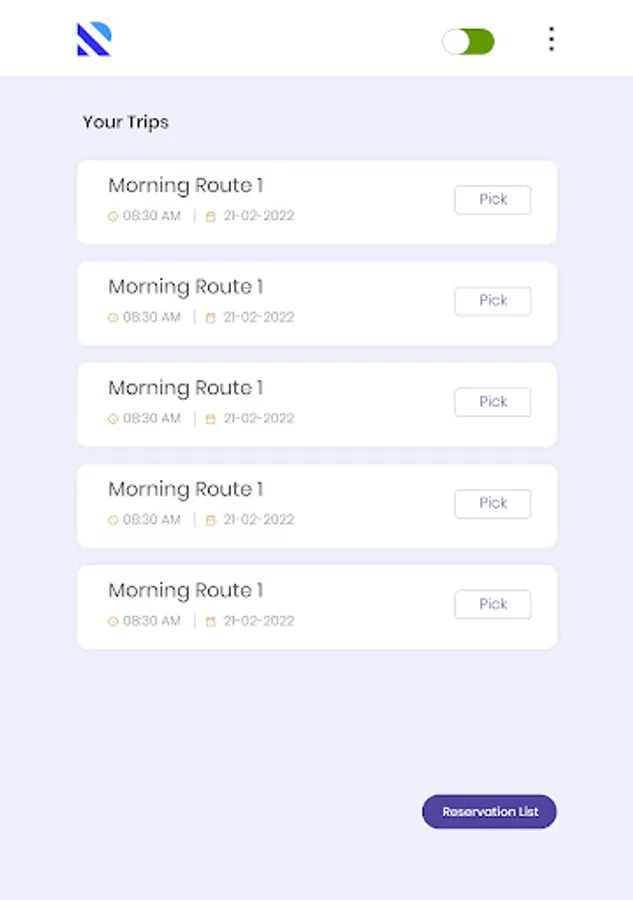Click the calendar icon in the third trip card
This screenshot has width=633, height=900.
(x=211, y=418)
